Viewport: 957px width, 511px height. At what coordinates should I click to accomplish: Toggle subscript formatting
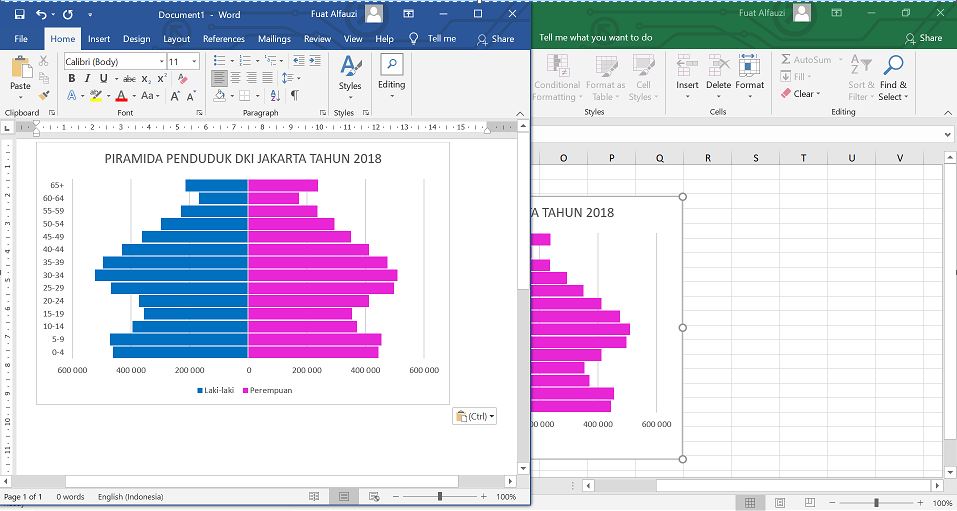[x=146, y=79]
